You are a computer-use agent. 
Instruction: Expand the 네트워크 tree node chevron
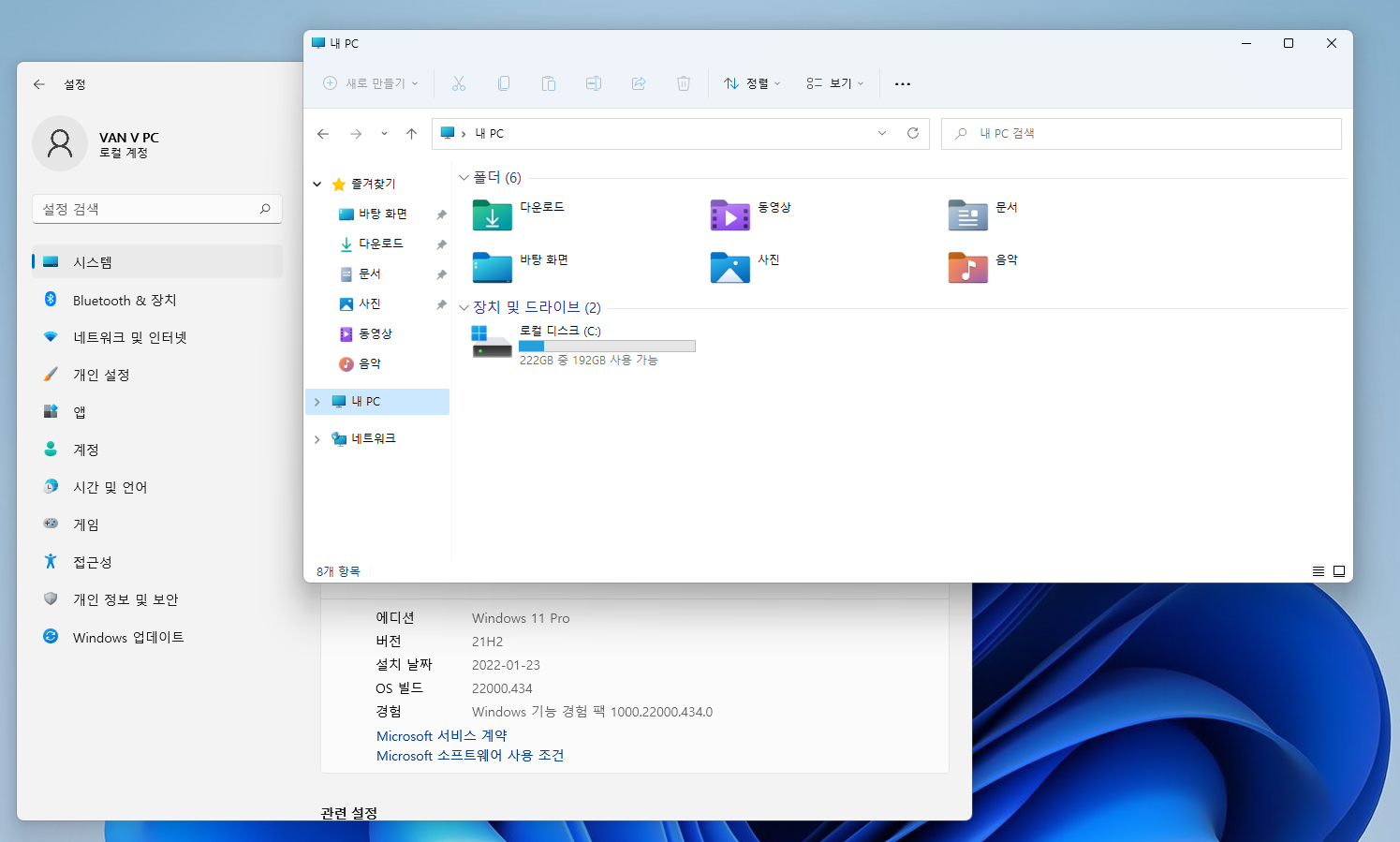click(x=317, y=439)
